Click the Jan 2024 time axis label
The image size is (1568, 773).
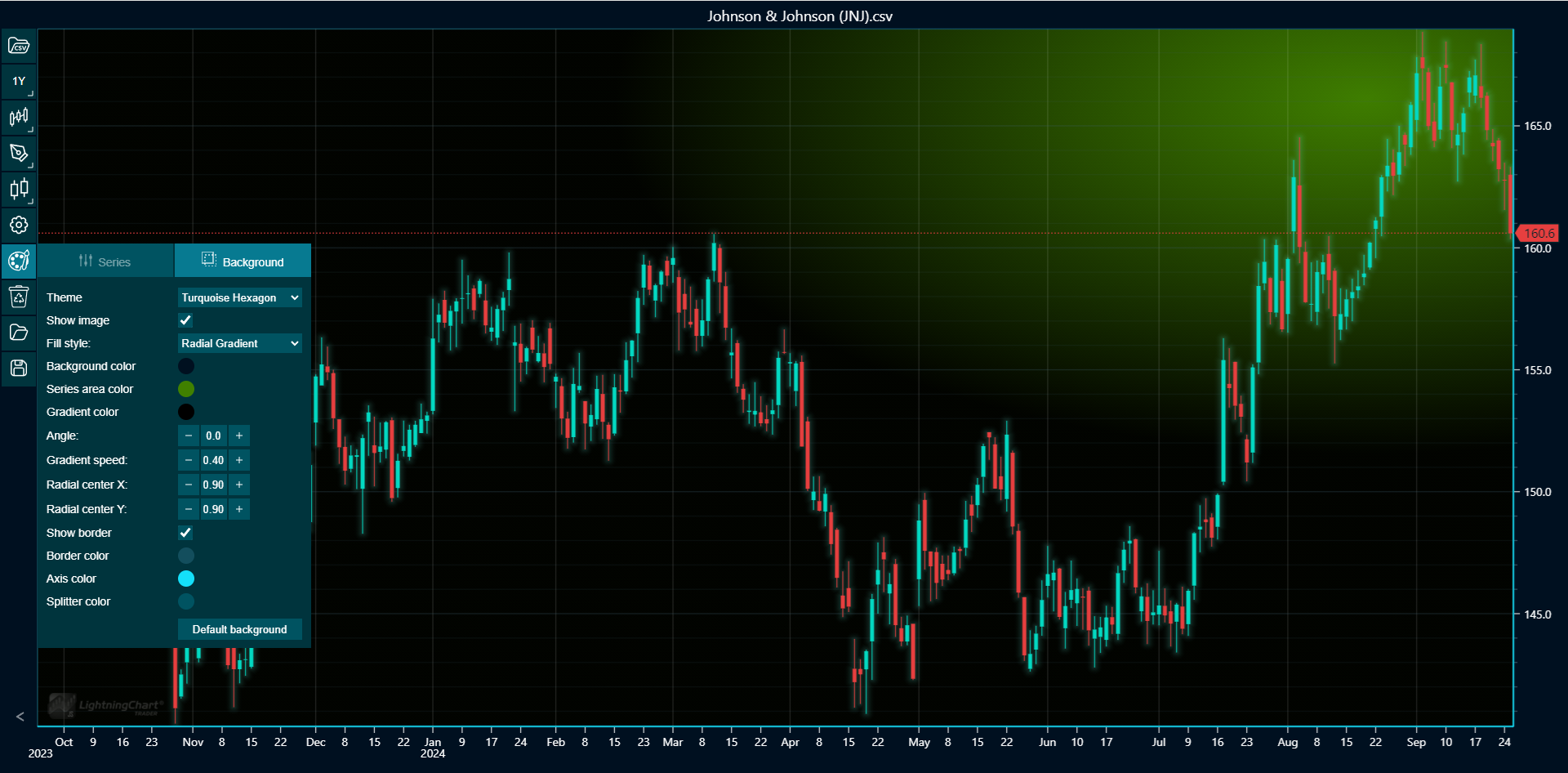tap(433, 748)
